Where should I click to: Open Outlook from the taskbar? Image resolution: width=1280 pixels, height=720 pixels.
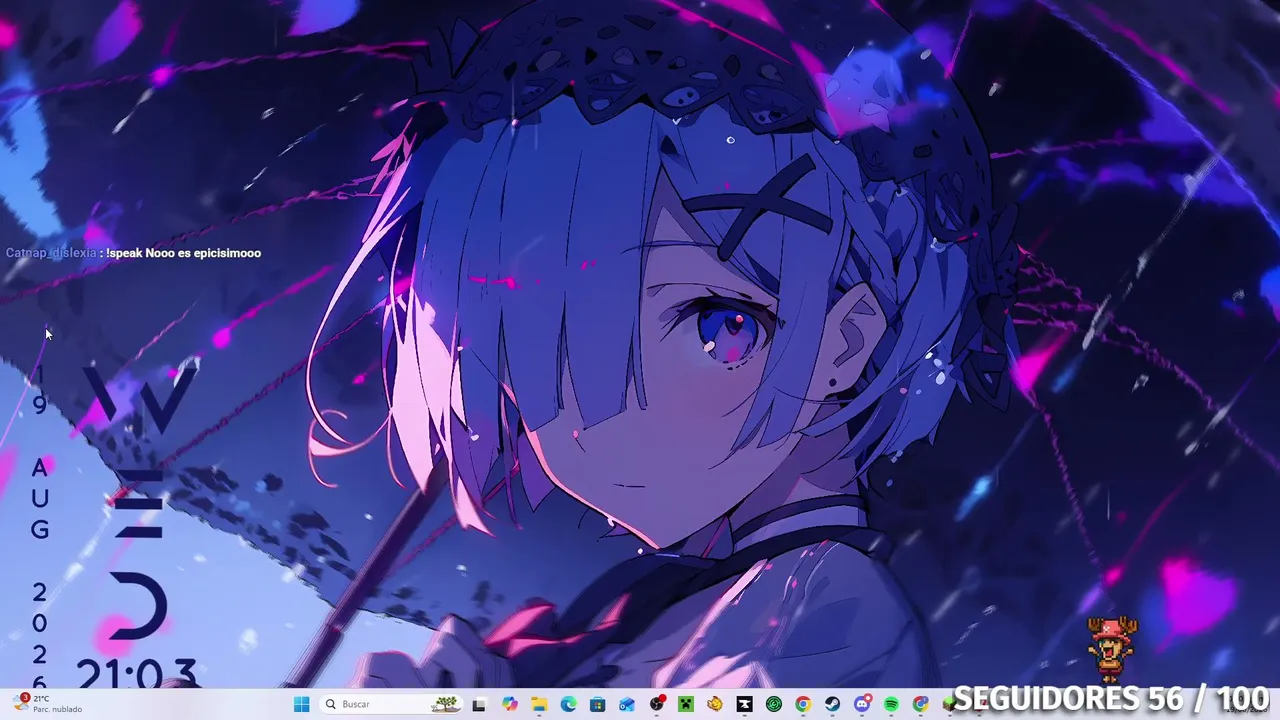(x=627, y=704)
